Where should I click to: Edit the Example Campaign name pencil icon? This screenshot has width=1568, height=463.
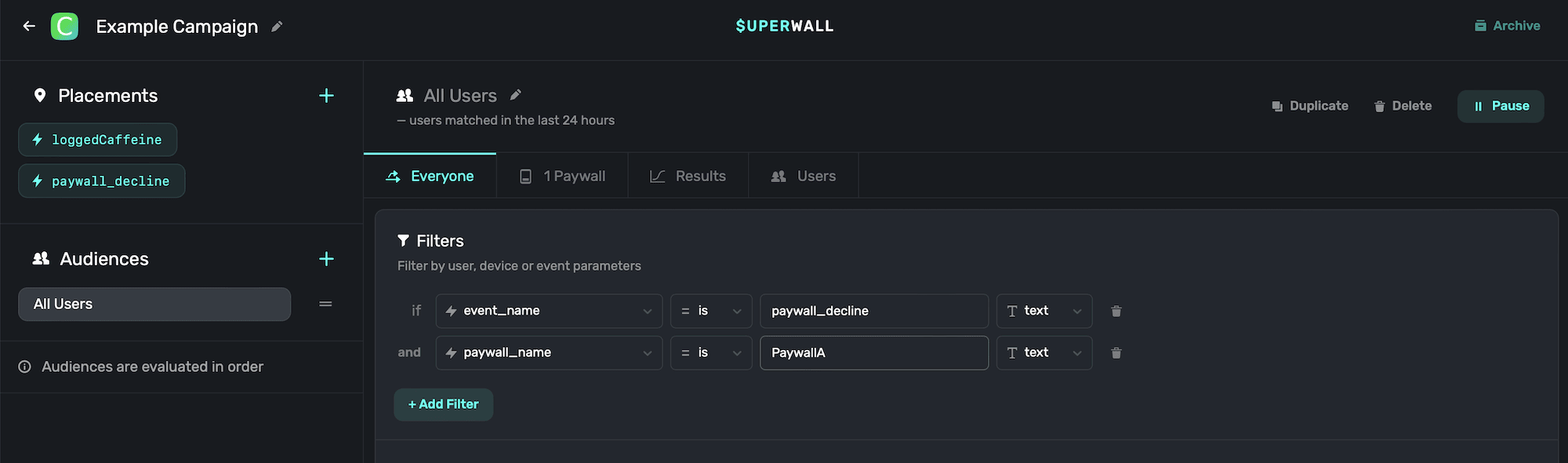tap(277, 27)
